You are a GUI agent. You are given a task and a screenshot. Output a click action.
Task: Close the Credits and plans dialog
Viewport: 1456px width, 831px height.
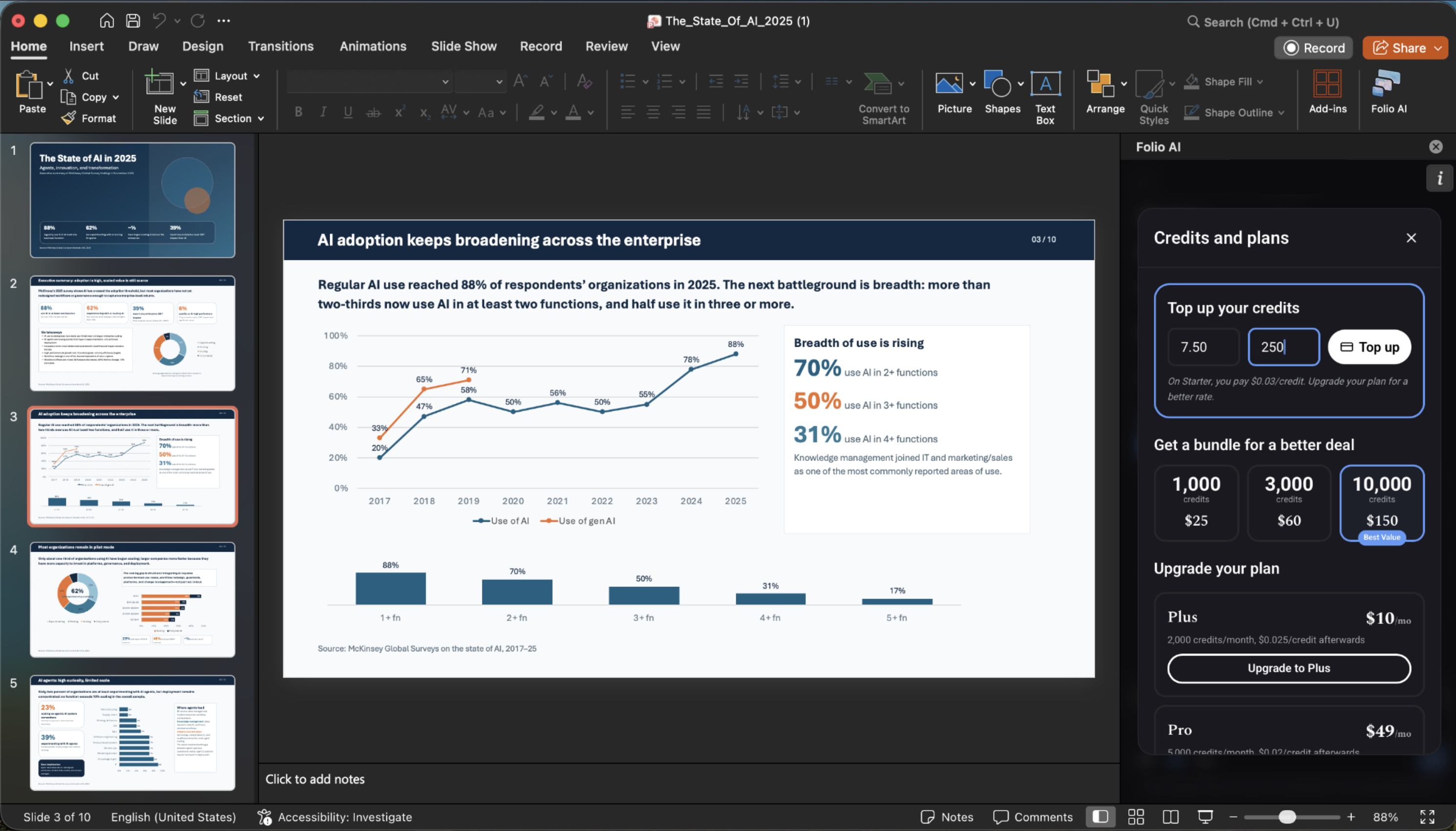1411,238
